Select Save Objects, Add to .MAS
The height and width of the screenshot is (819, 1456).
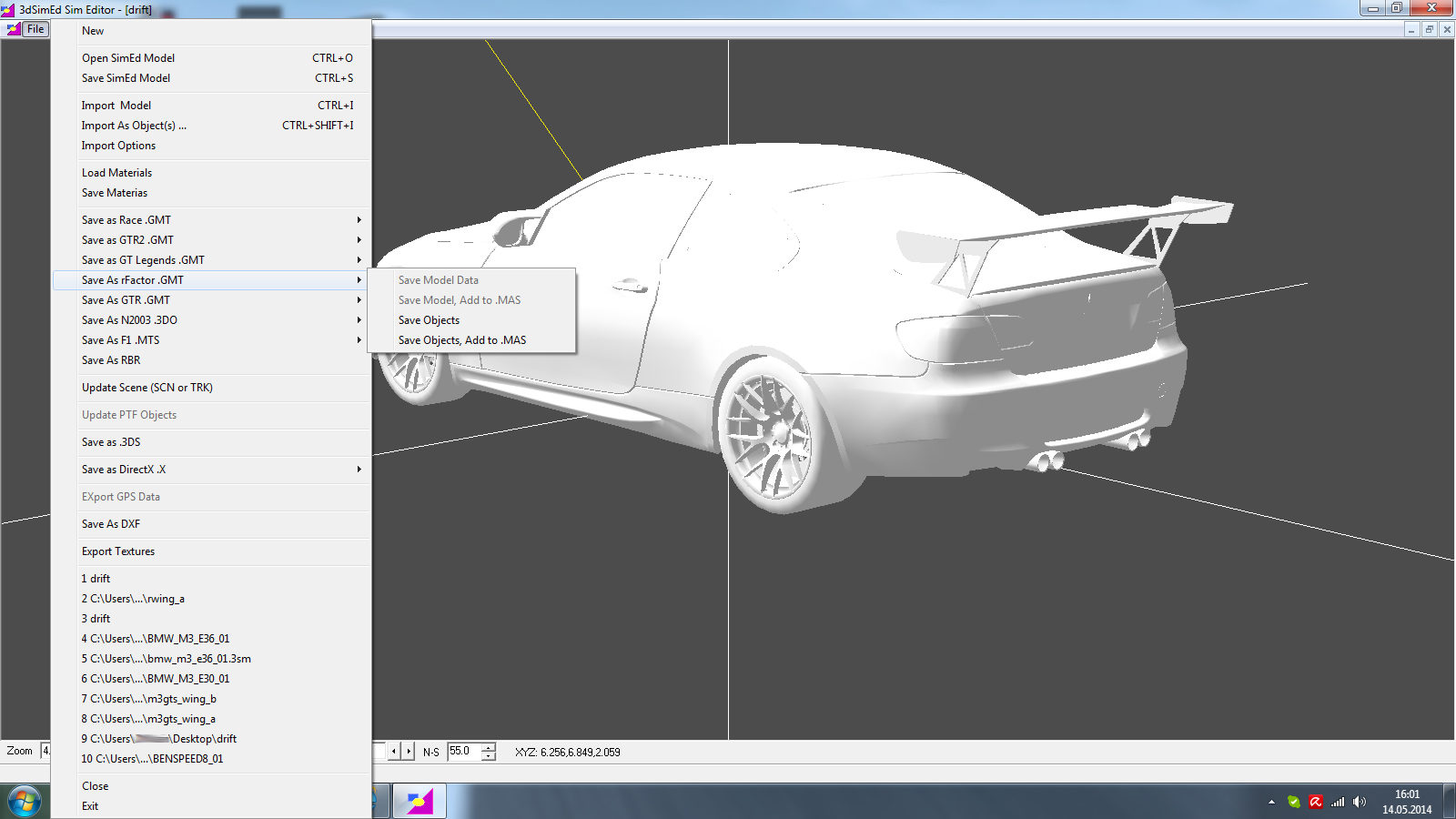(x=461, y=340)
